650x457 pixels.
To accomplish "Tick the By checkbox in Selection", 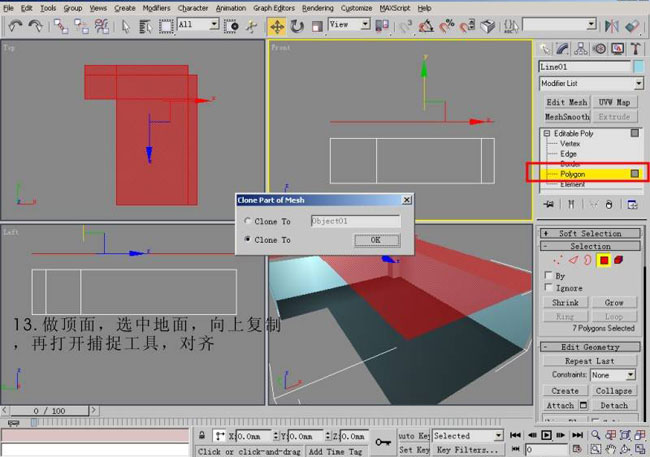I will 547,275.
